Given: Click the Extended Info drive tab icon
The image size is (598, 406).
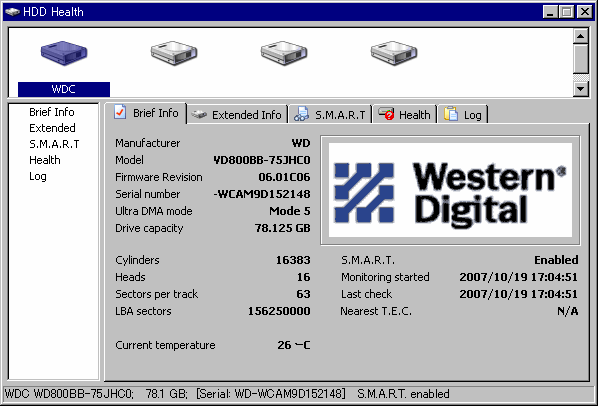Looking at the screenshot, I should (x=199, y=114).
